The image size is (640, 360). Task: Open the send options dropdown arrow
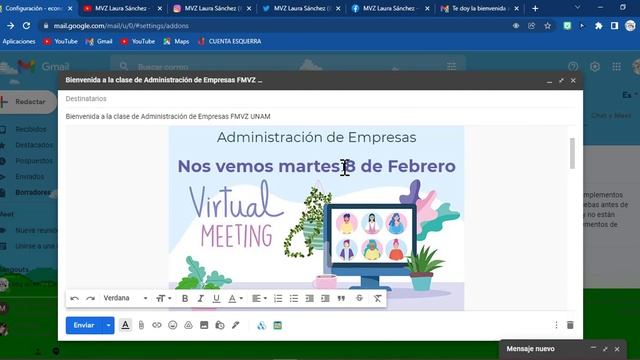click(x=109, y=325)
